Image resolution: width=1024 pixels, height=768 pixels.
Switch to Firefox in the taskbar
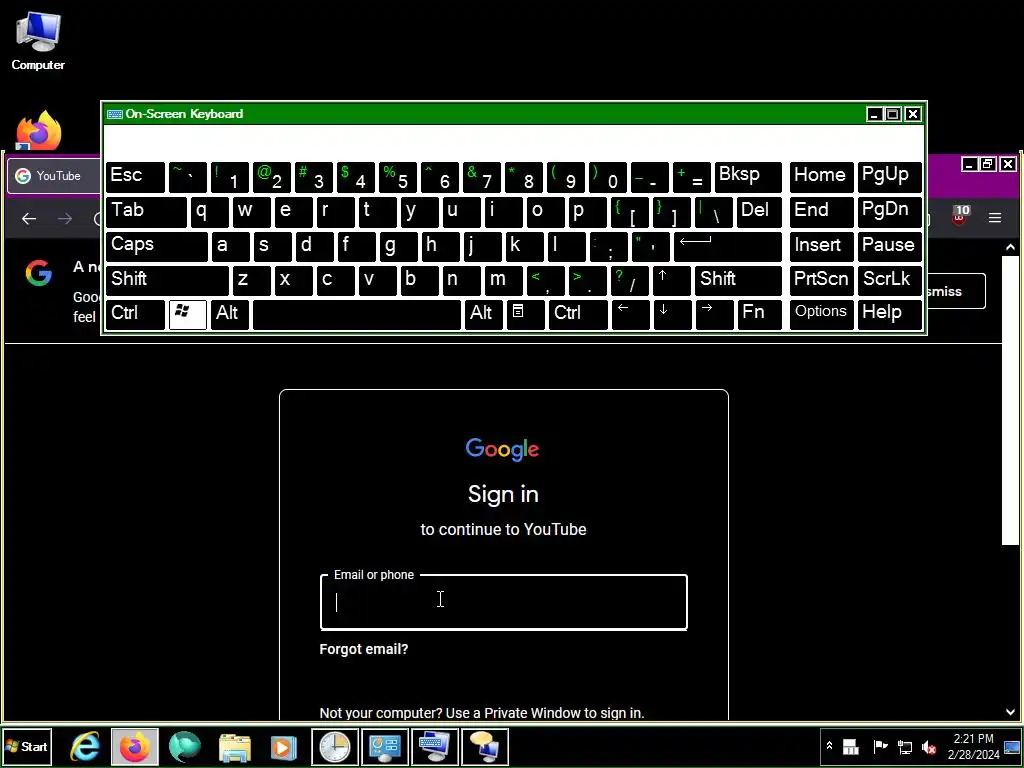(x=135, y=746)
